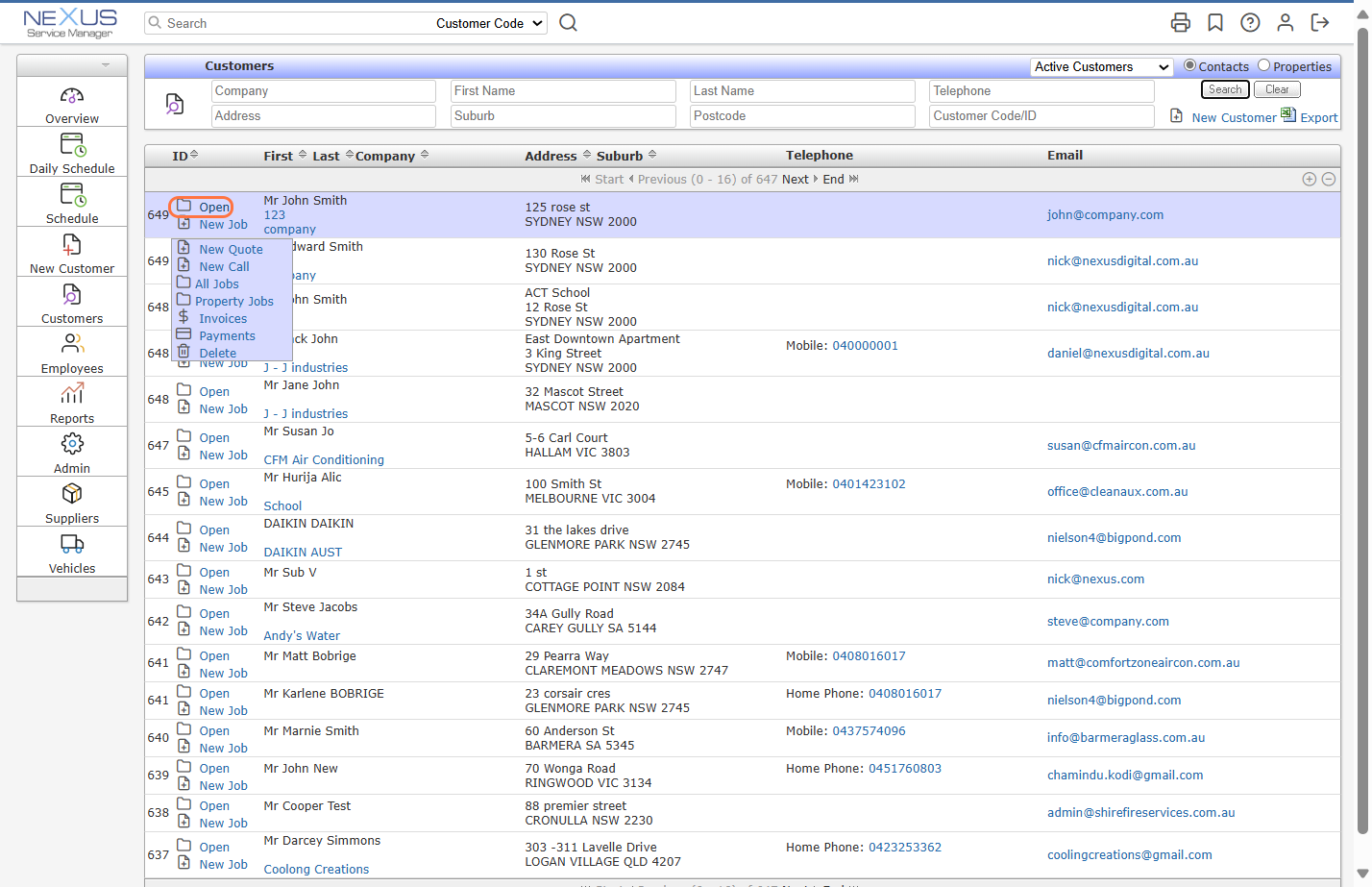The width and height of the screenshot is (1372, 887).
Task: Open the Overview dashboard icon
Action: (x=72, y=96)
